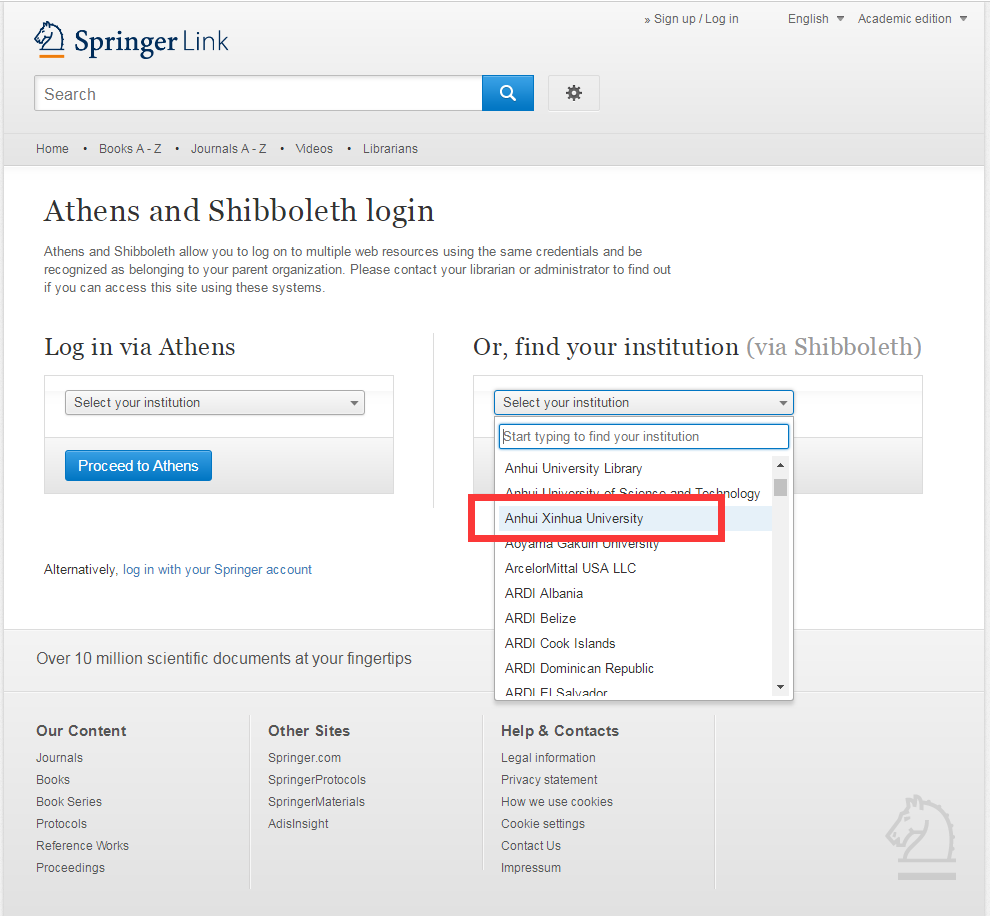Open the Librarians menu item
This screenshot has height=916, width=990.
coord(390,149)
